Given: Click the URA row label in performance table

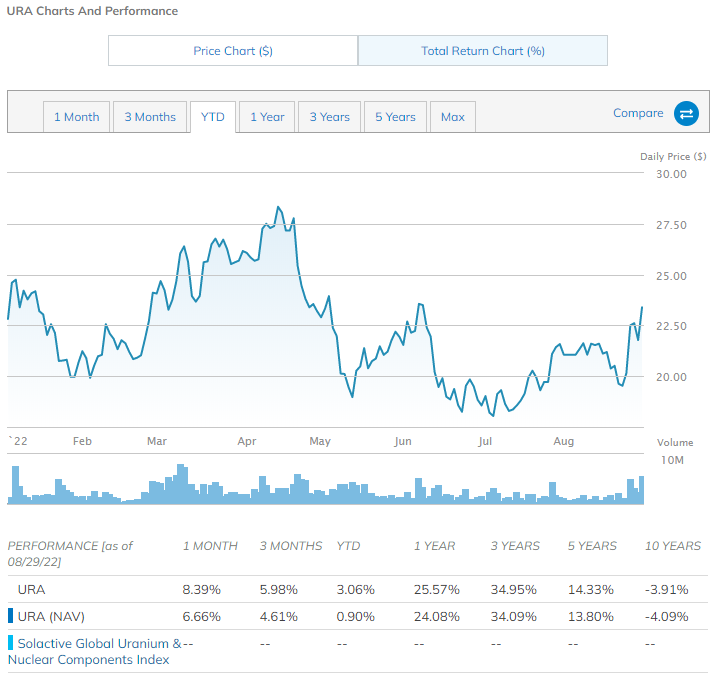Looking at the screenshot, I should coord(31,589).
